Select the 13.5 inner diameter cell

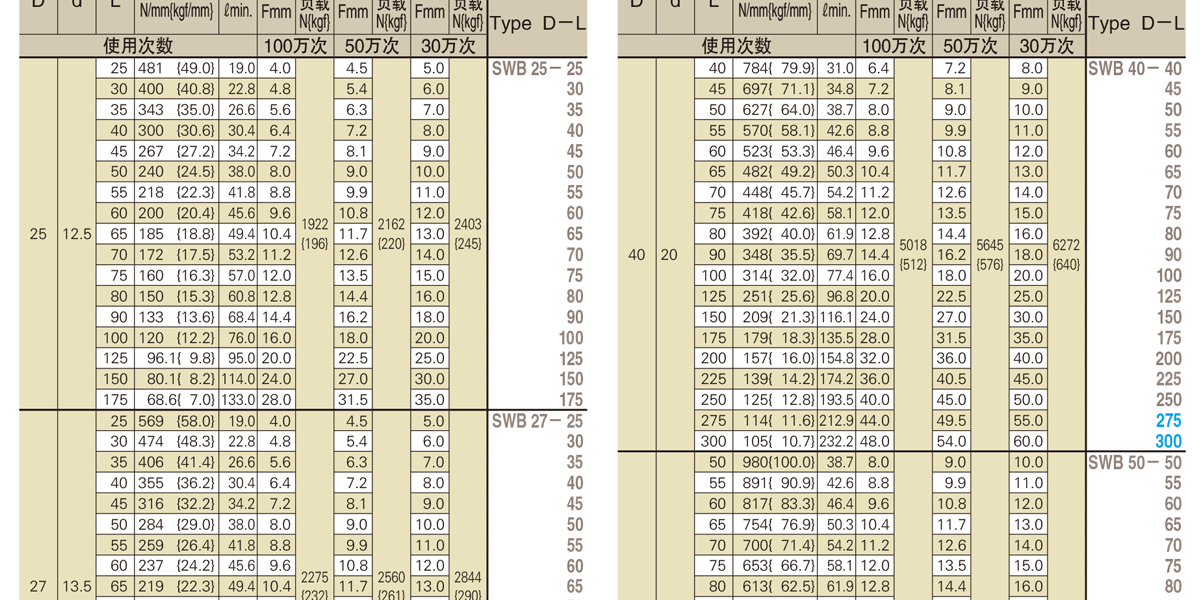[77, 587]
